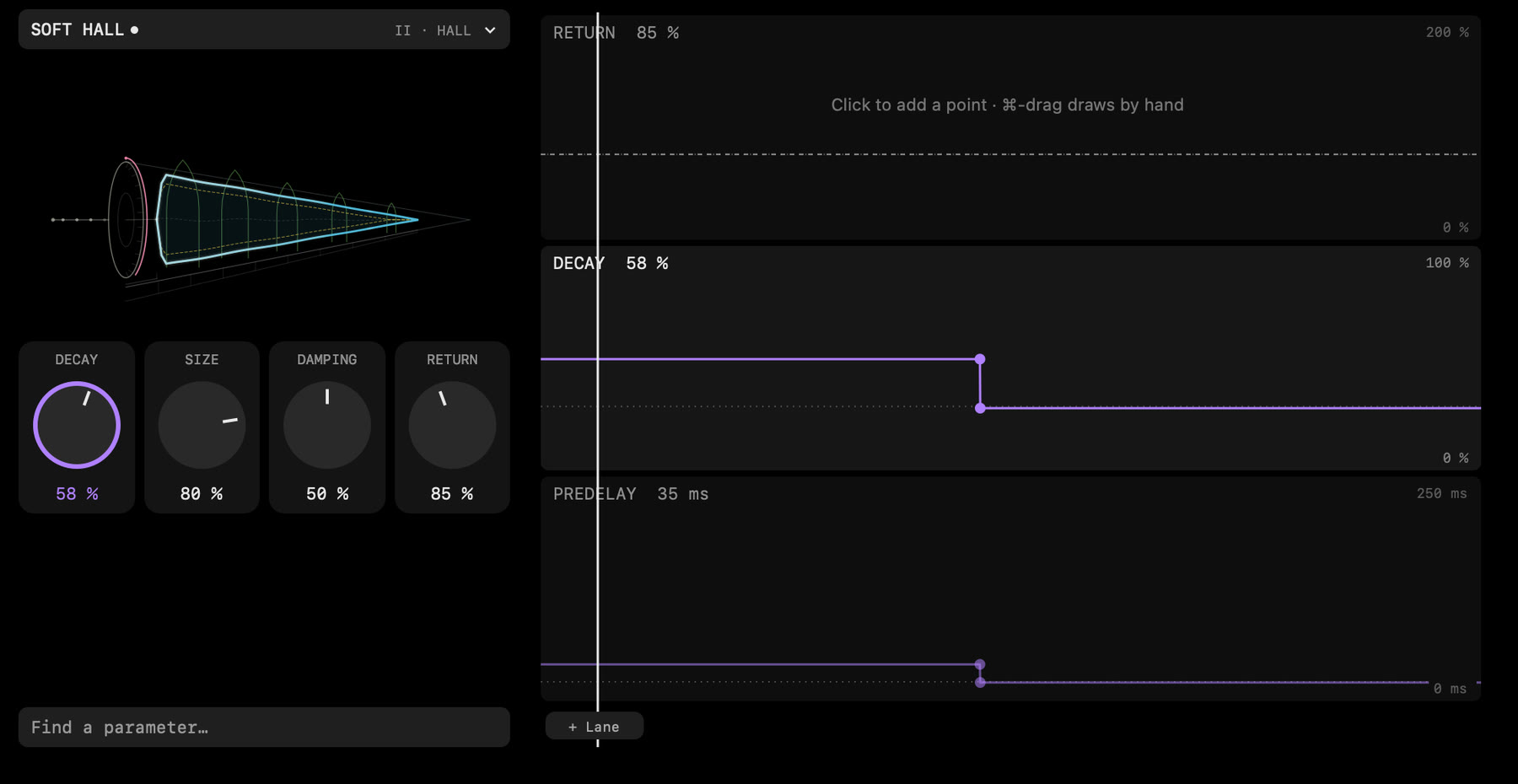This screenshot has width=1518, height=784.
Task: Click the 85 % value in RETURN lane header
Action: (x=658, y=33)
